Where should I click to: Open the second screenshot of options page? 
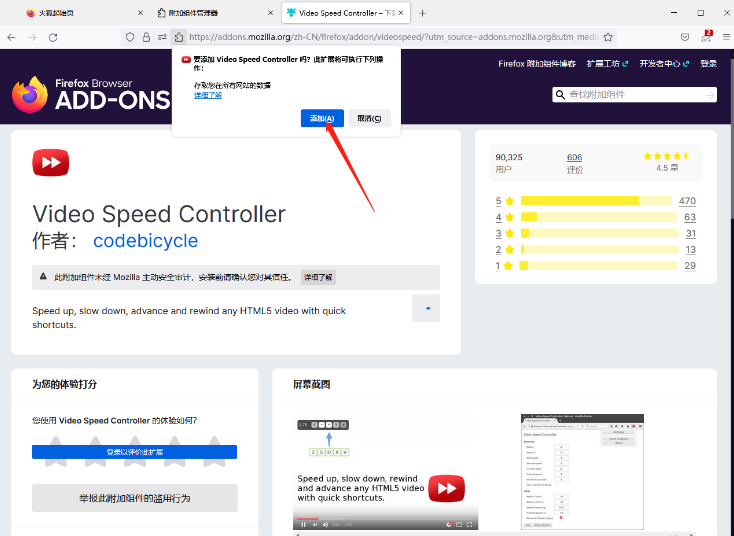tap(582, 472)
